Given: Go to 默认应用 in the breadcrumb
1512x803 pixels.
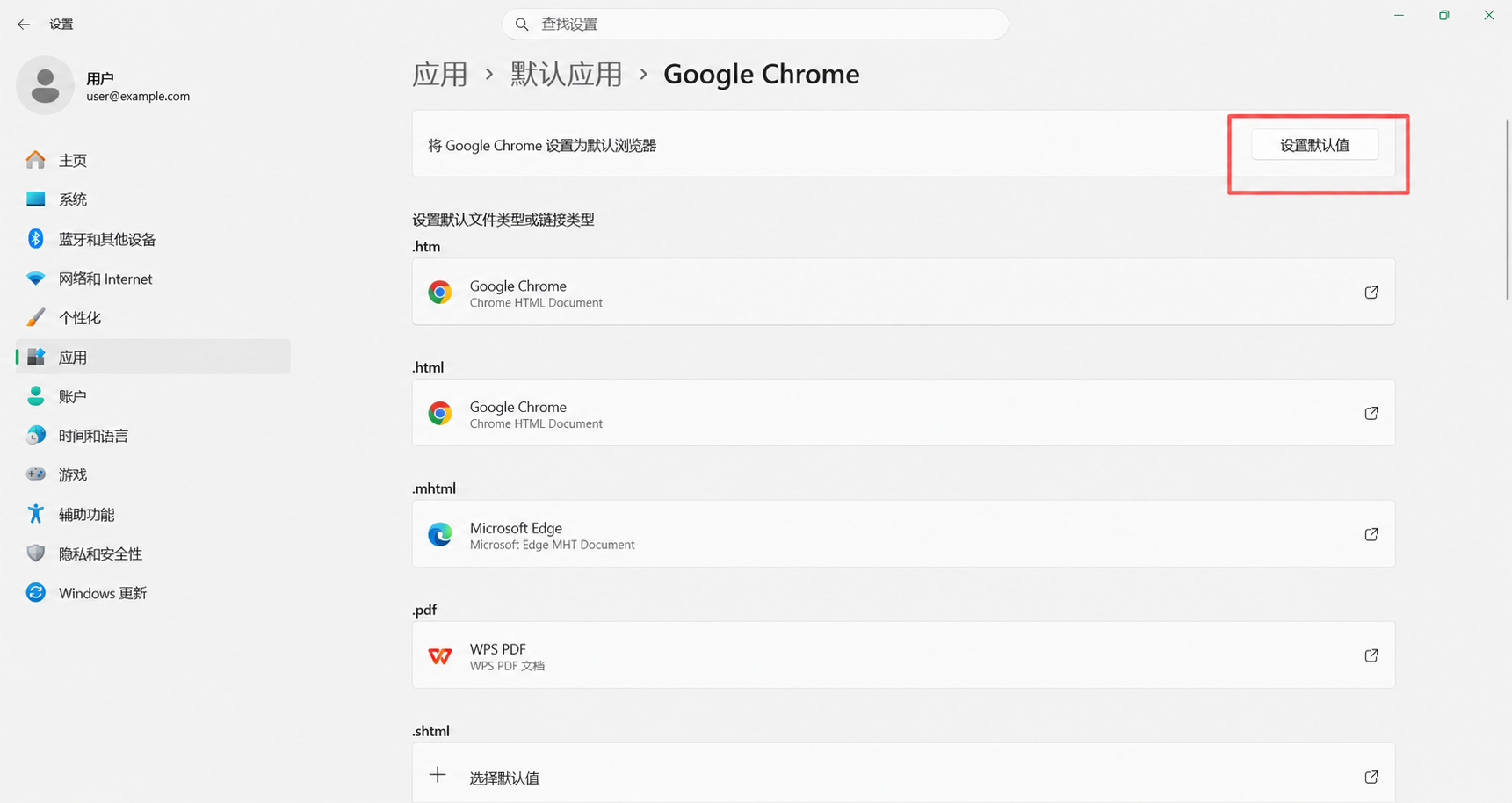Looking at the screenshot, I should 567,74.
